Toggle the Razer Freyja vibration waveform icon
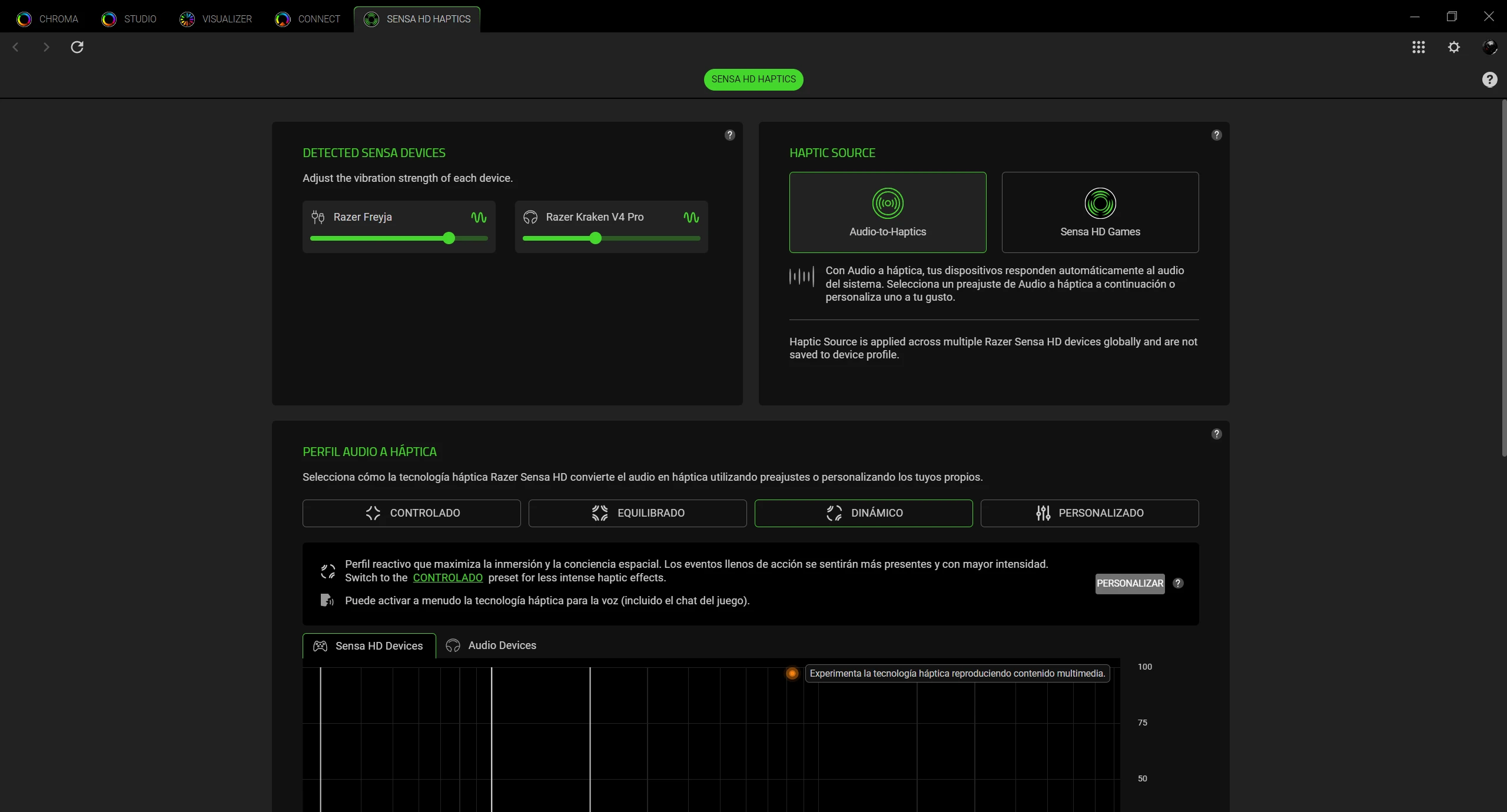 479,217
